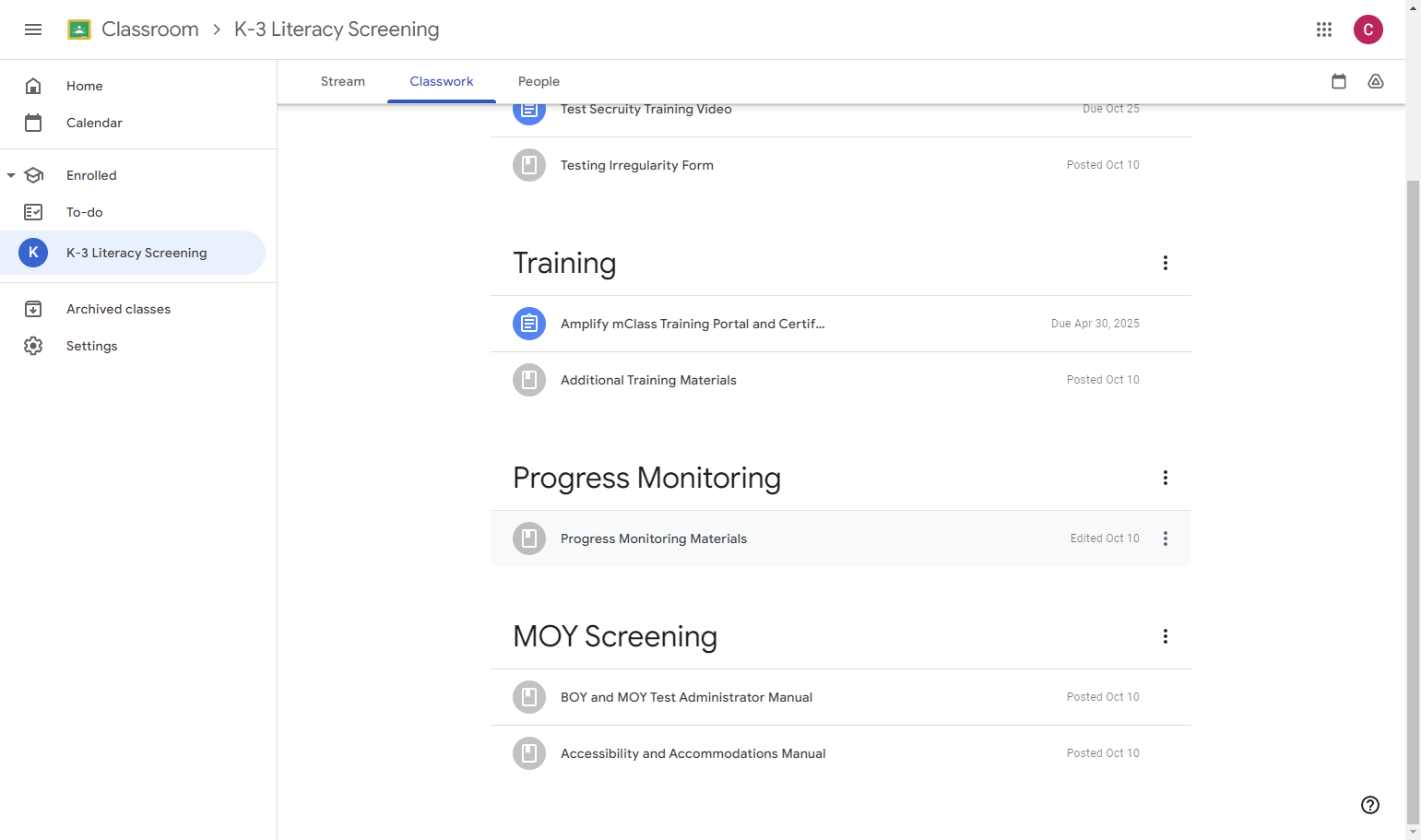Click the Progress Monitoring Materials icon
The width and height of the screenshot is (1421, 840).
pos(529,538)
